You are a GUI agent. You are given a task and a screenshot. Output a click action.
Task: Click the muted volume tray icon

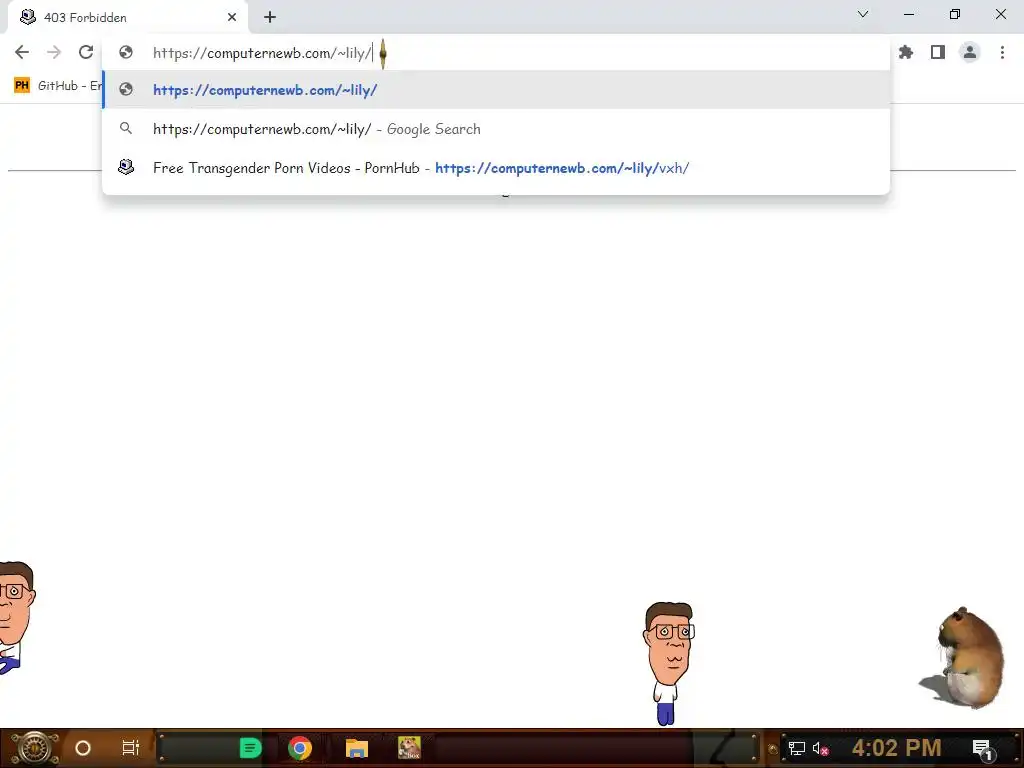tap(820, 749)
